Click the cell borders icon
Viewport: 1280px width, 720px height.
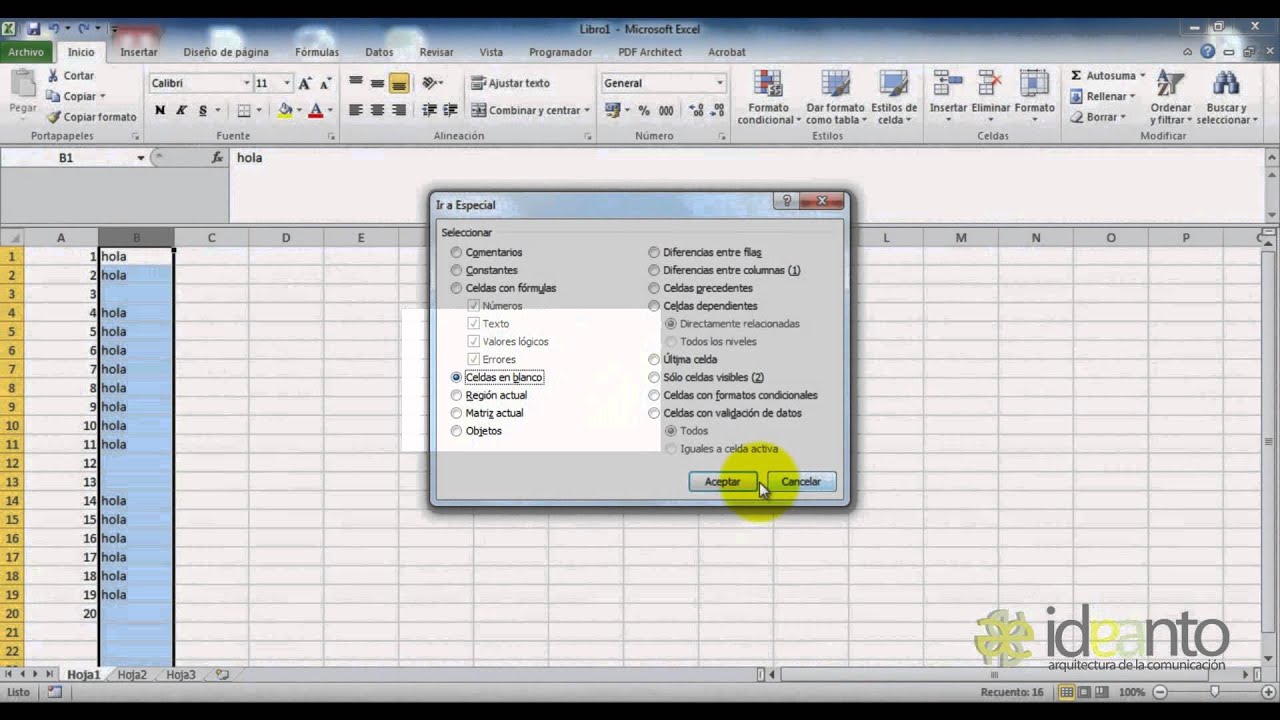244,111
